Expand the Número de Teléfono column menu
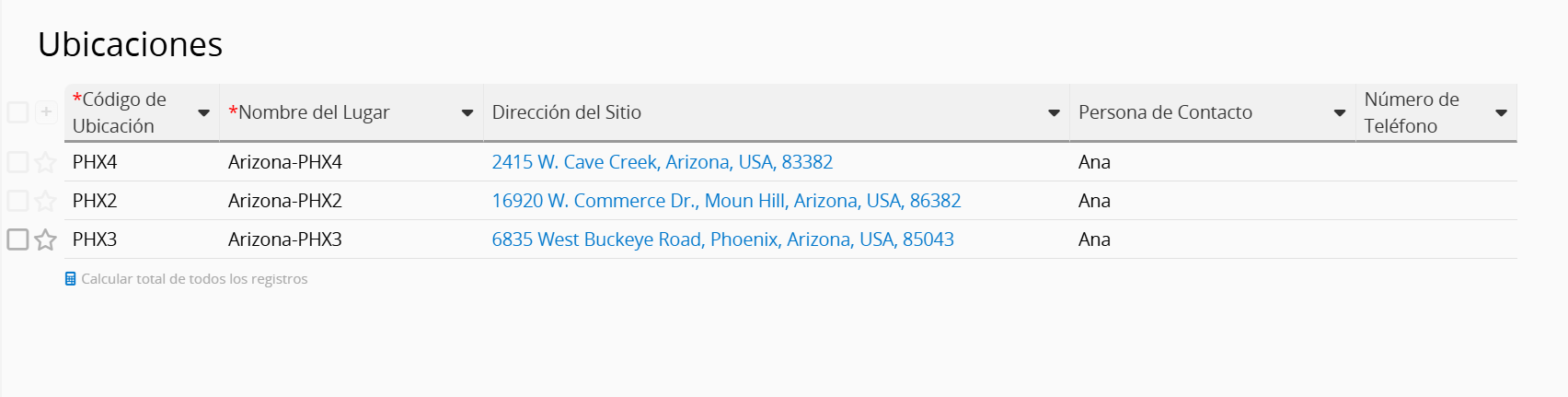This screenshot has height=397, width=1568. pyautogui.click(x=1502, y=113)
